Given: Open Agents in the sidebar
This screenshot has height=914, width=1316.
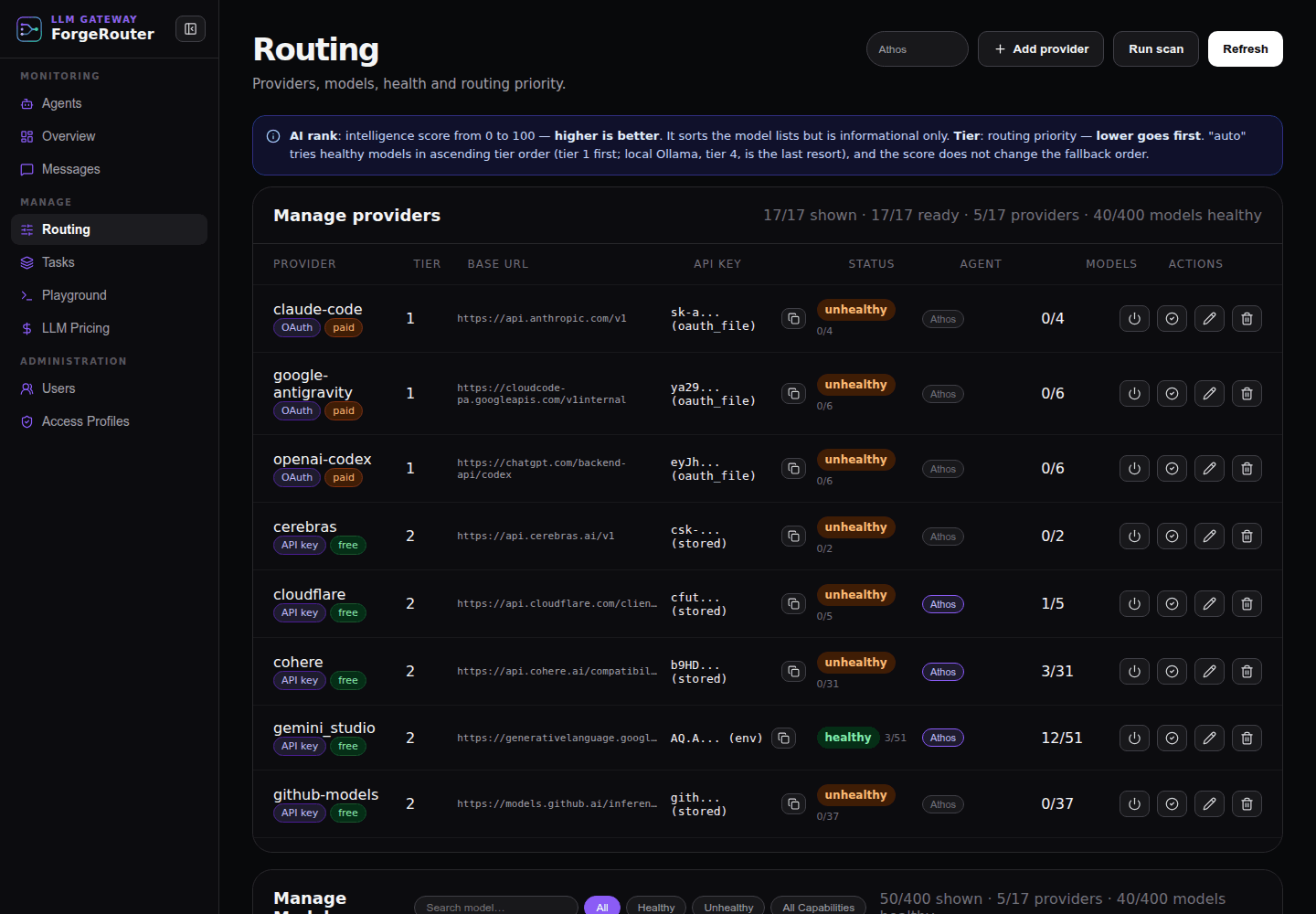Looking at the screenshot, I should point(109,103).
